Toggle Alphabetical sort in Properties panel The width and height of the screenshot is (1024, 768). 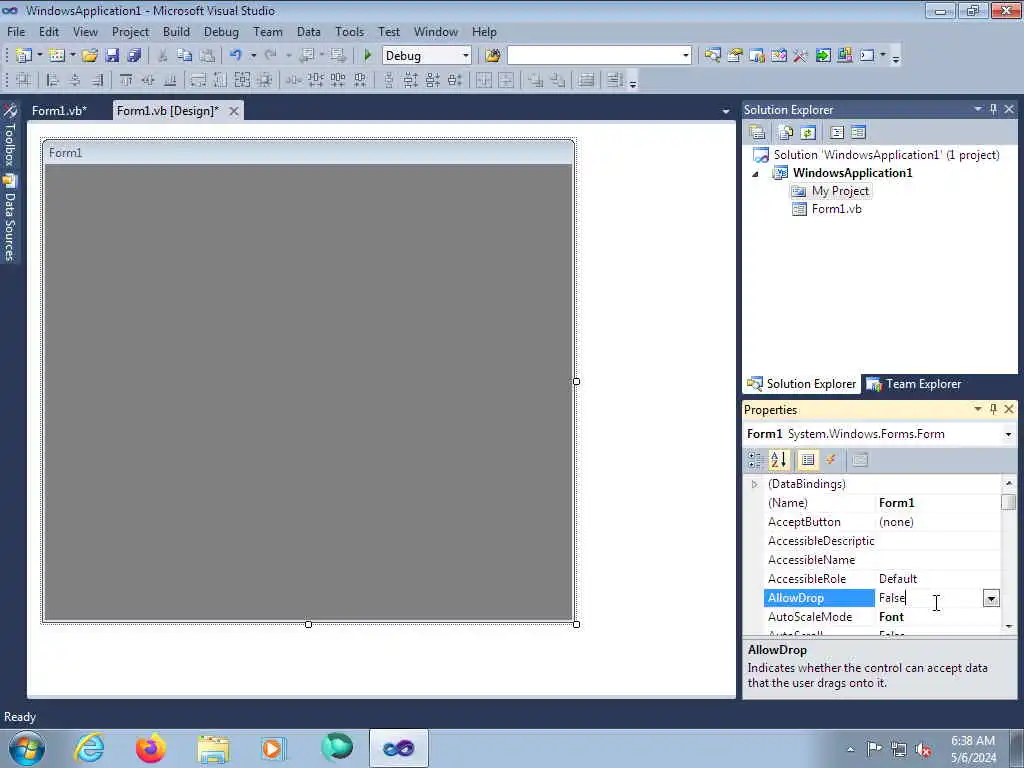(x=778, y=460)
